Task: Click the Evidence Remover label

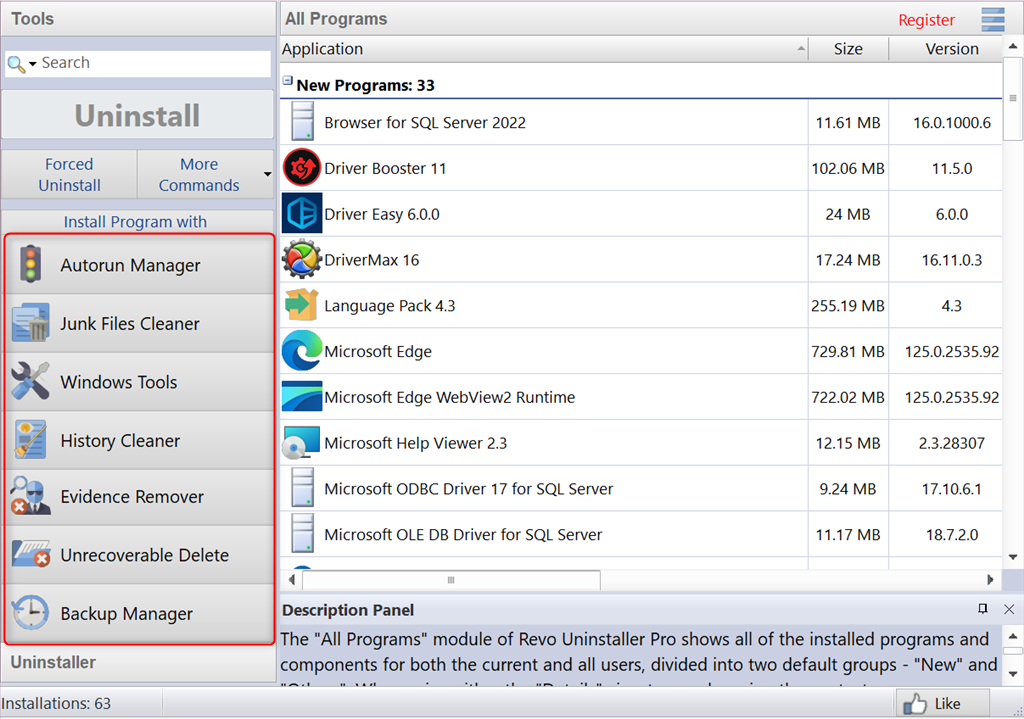Action: tap(132, 496)
